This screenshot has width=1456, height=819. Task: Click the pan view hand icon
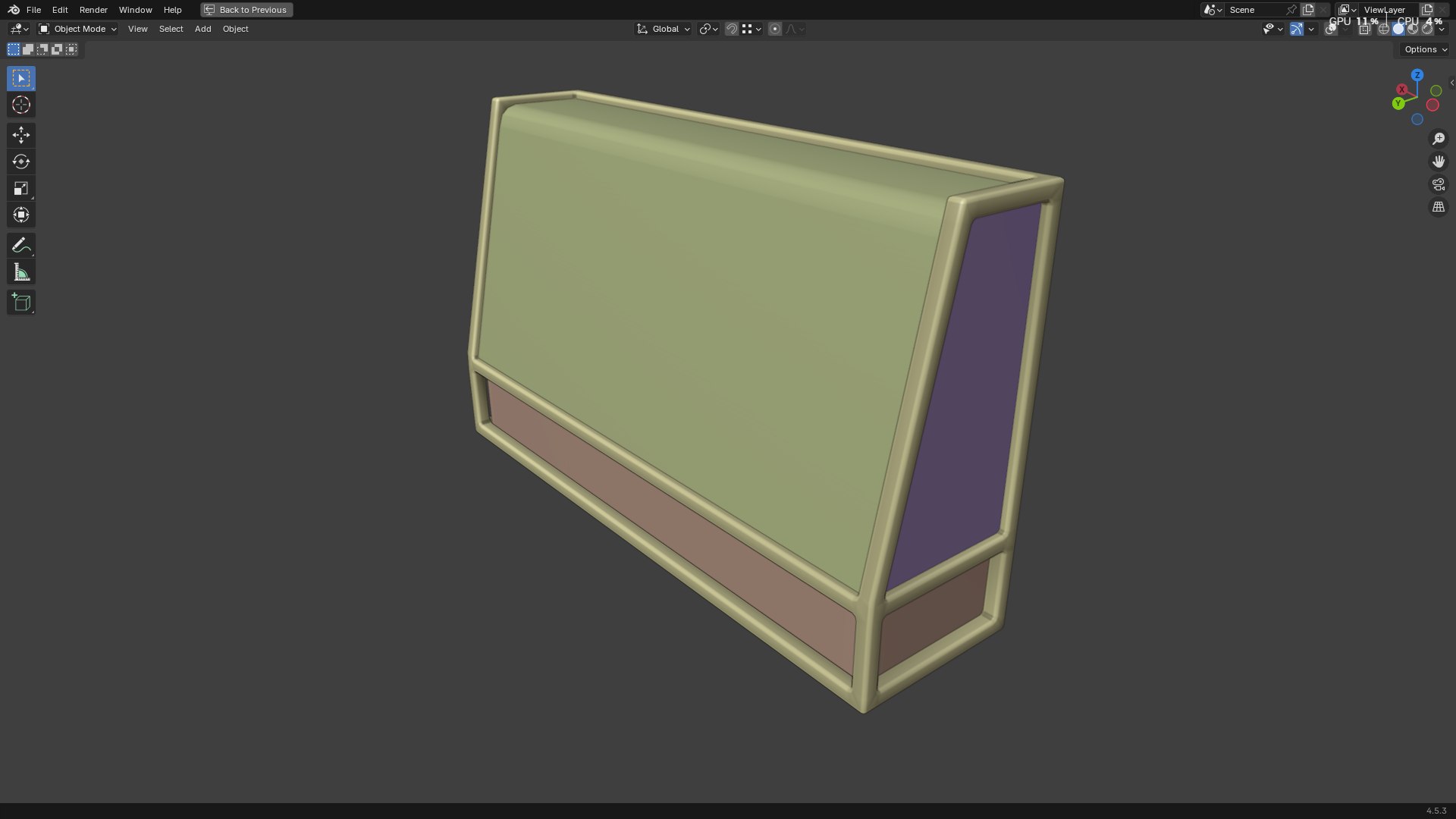pos(1439,162)
